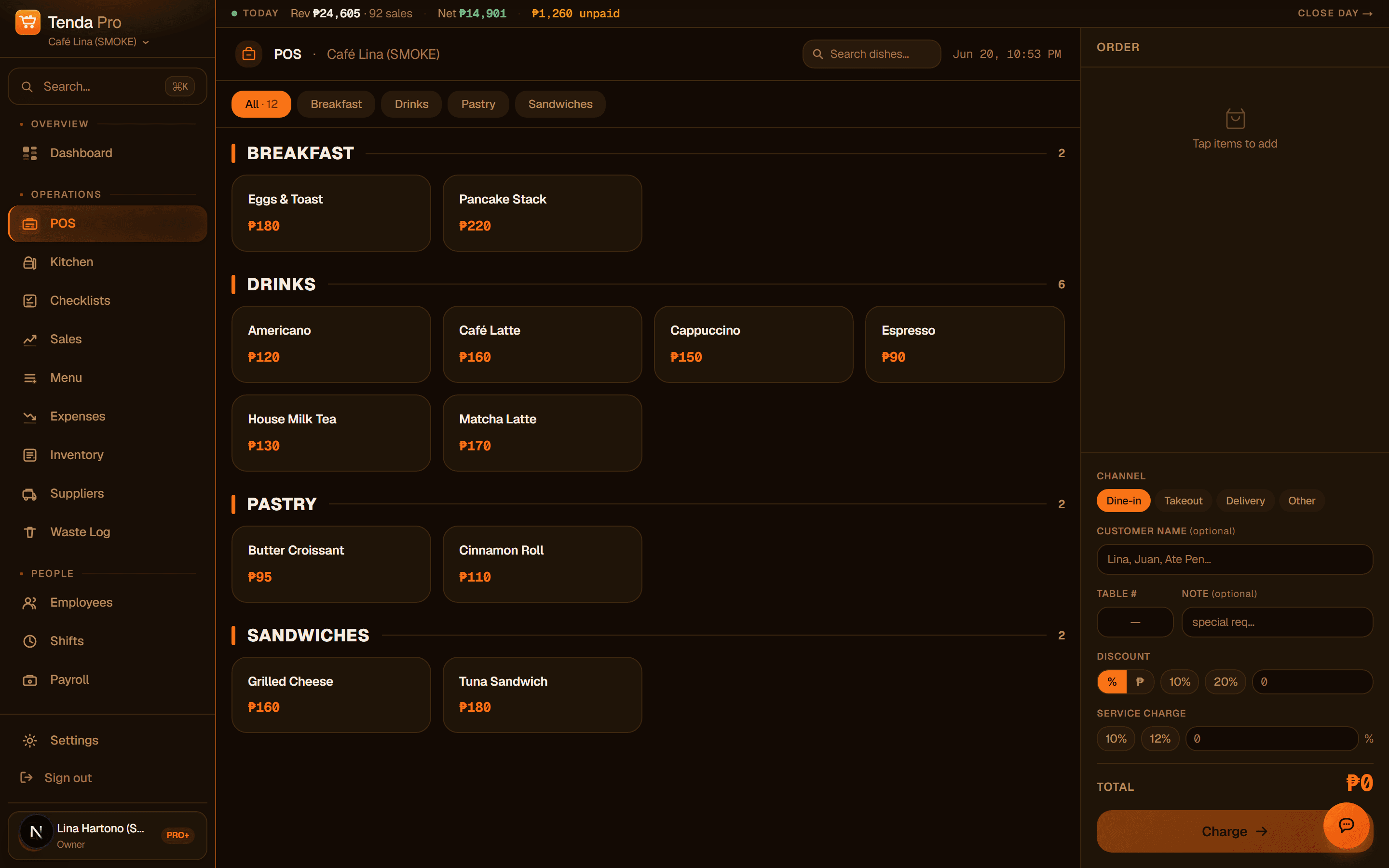1389x868 pixels.
Task: Go to Suppliers
Action: click(x=108, y=493)
